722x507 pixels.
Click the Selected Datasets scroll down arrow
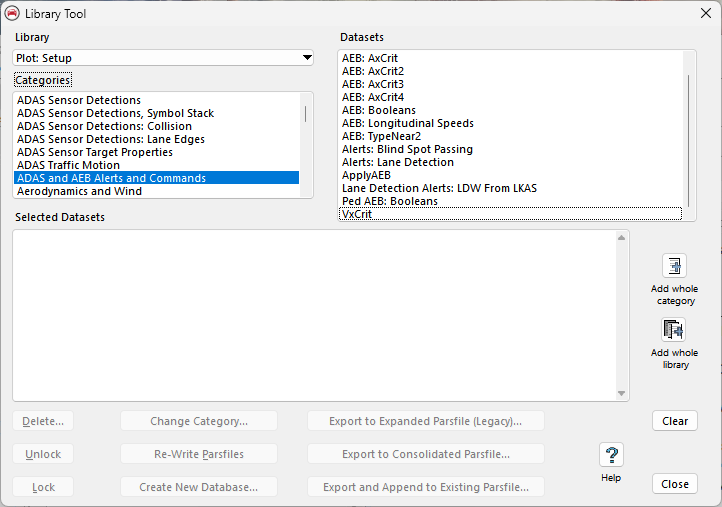point(622,393)
